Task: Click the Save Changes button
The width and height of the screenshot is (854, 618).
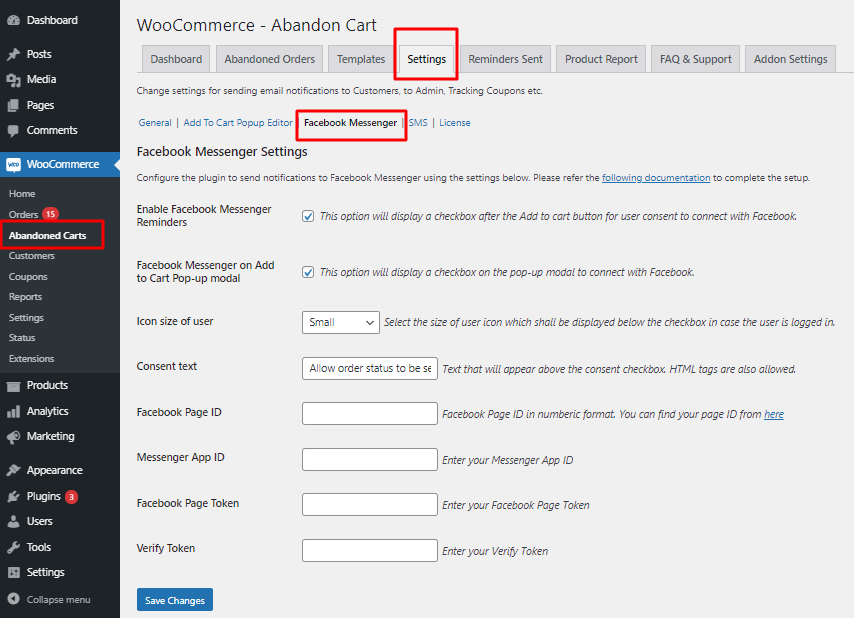Action: [x=175, y=600]
